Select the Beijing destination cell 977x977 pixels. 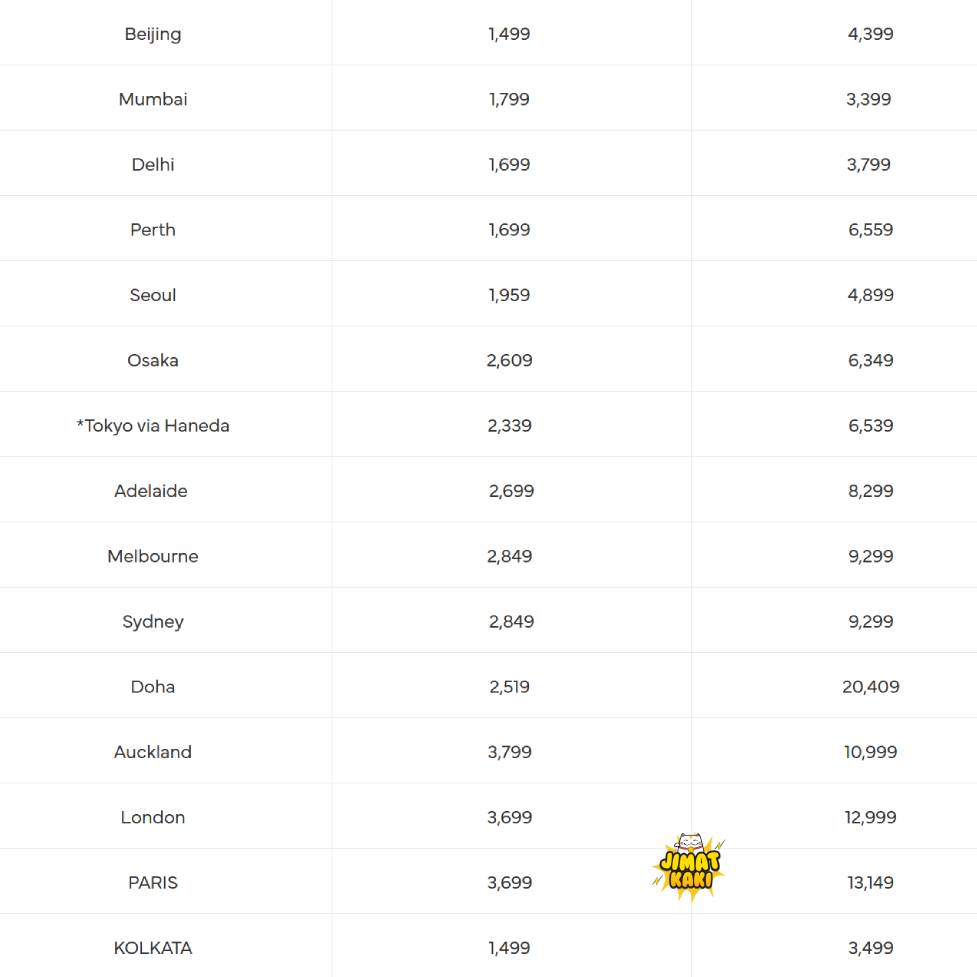point(153,34)
